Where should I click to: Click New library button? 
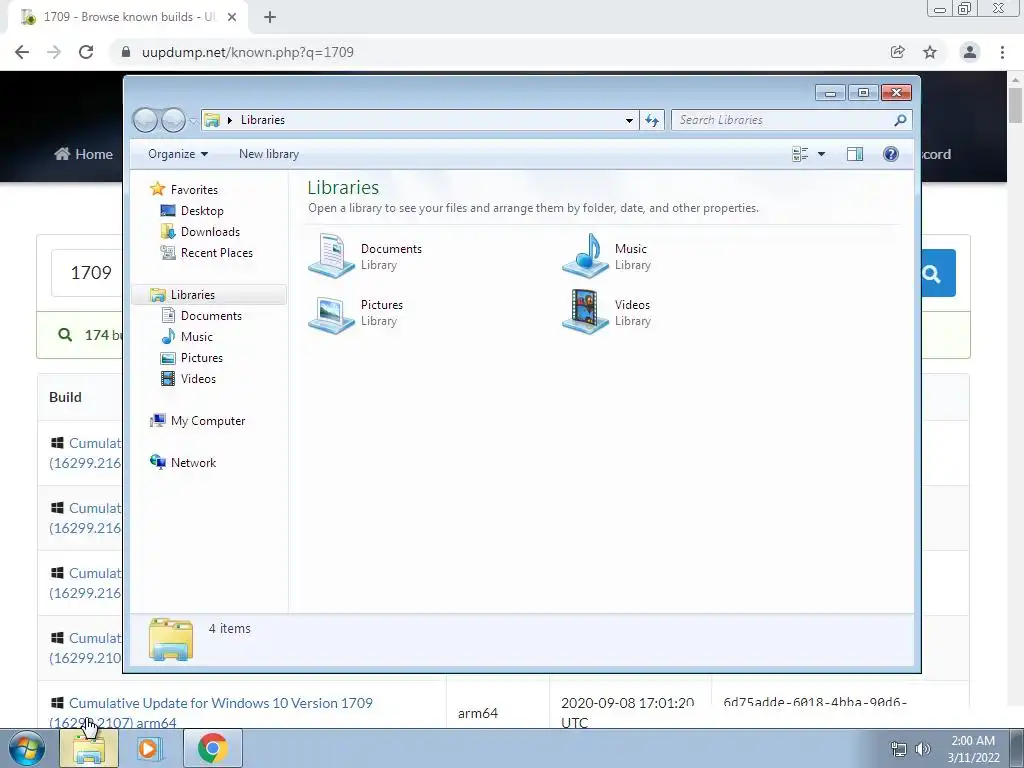pos(268,154)
